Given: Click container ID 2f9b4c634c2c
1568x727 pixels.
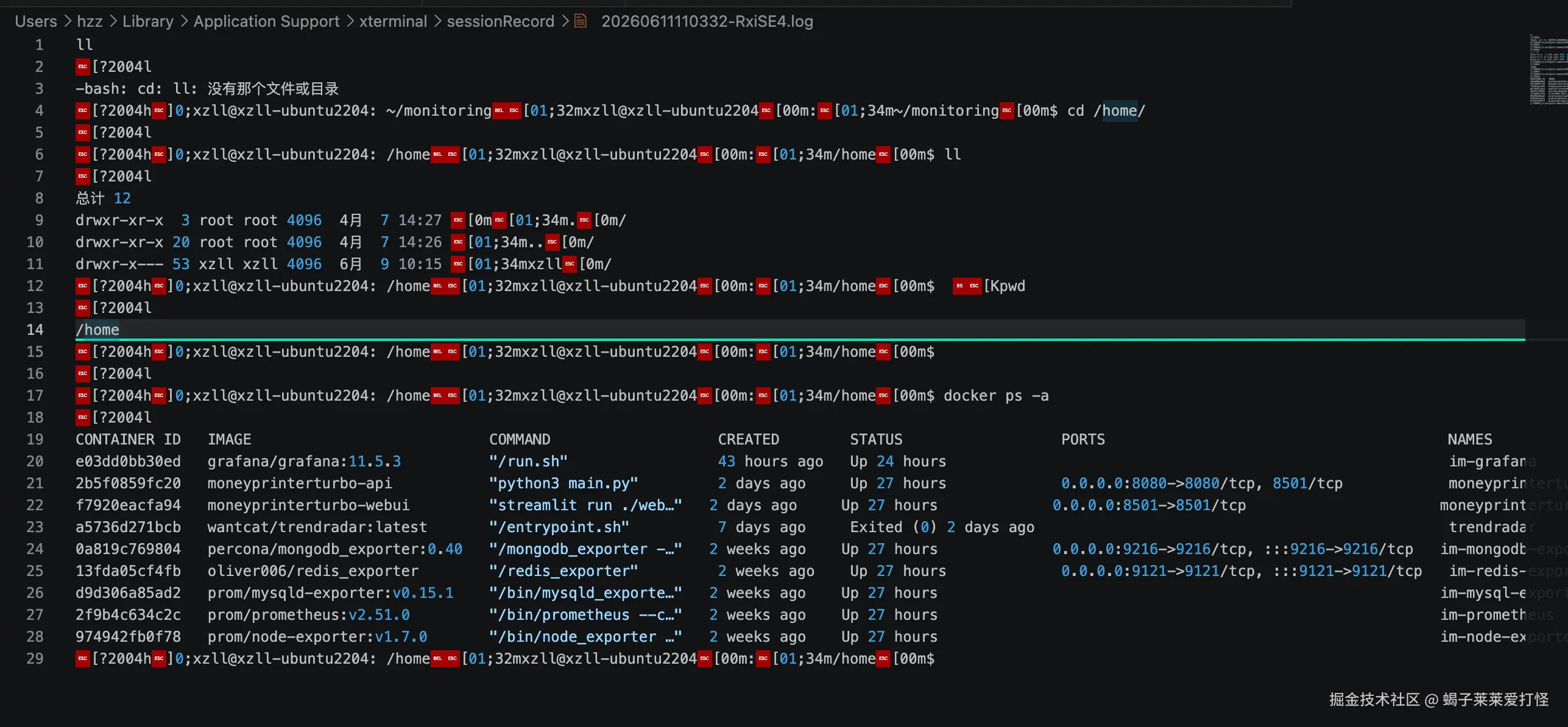Looking at the screenshot, I should tap(129, 615).
